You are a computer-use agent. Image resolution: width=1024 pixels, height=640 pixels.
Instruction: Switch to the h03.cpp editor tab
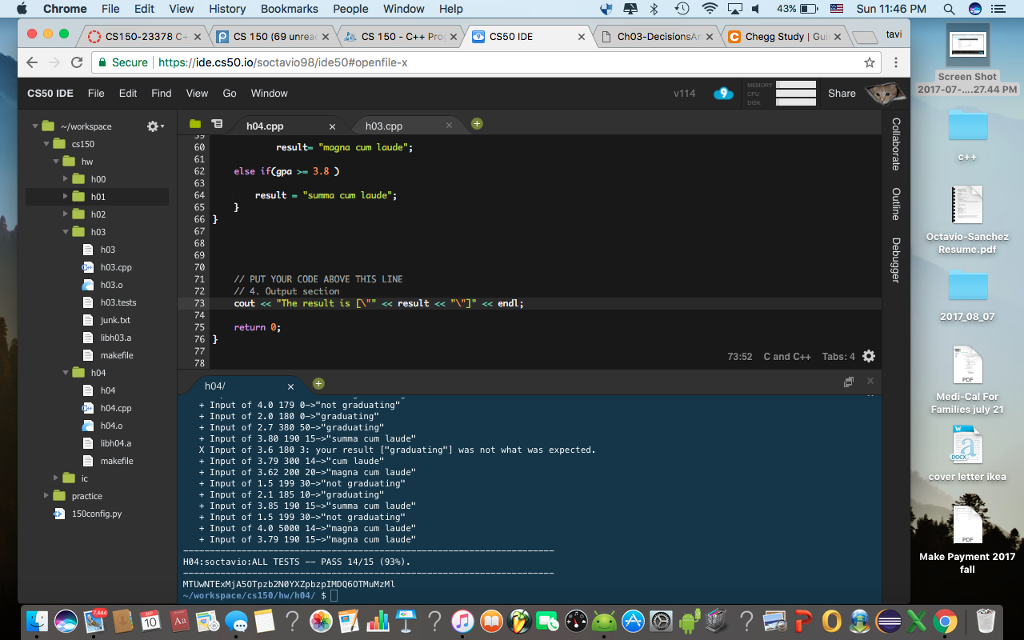(384, 126)
